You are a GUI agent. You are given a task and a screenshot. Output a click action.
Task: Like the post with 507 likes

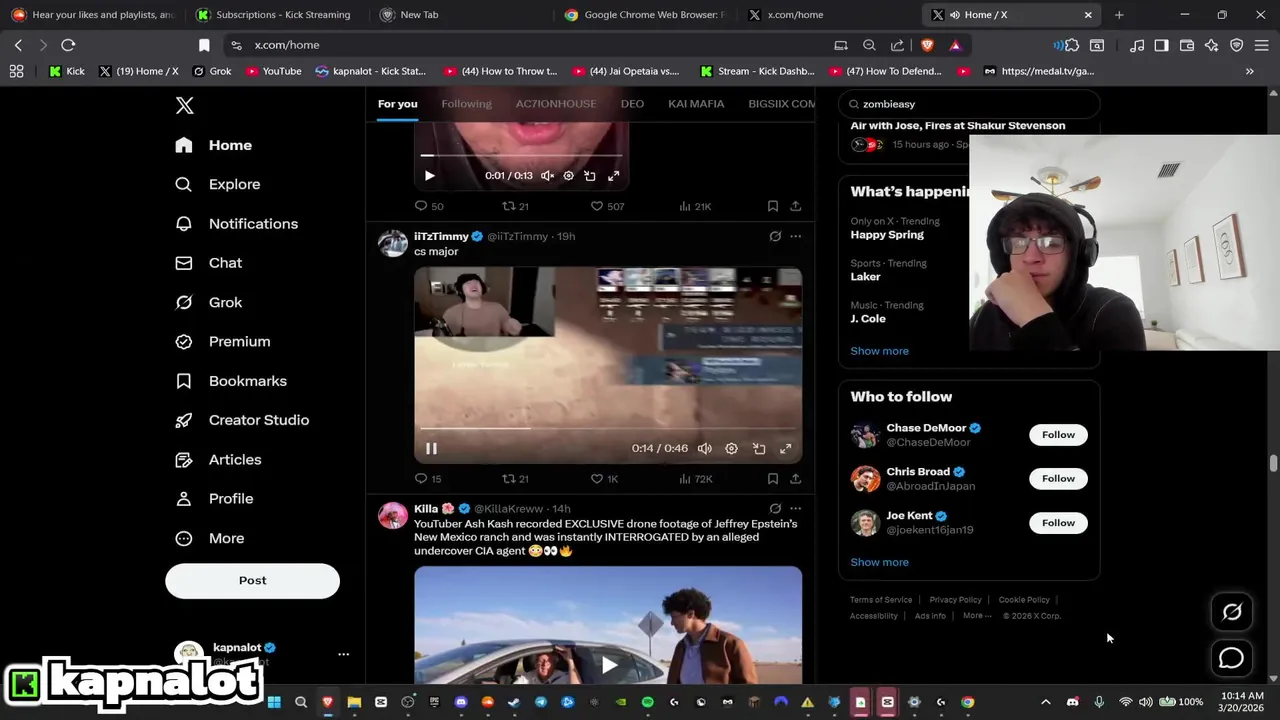click(x=607, y=206)
